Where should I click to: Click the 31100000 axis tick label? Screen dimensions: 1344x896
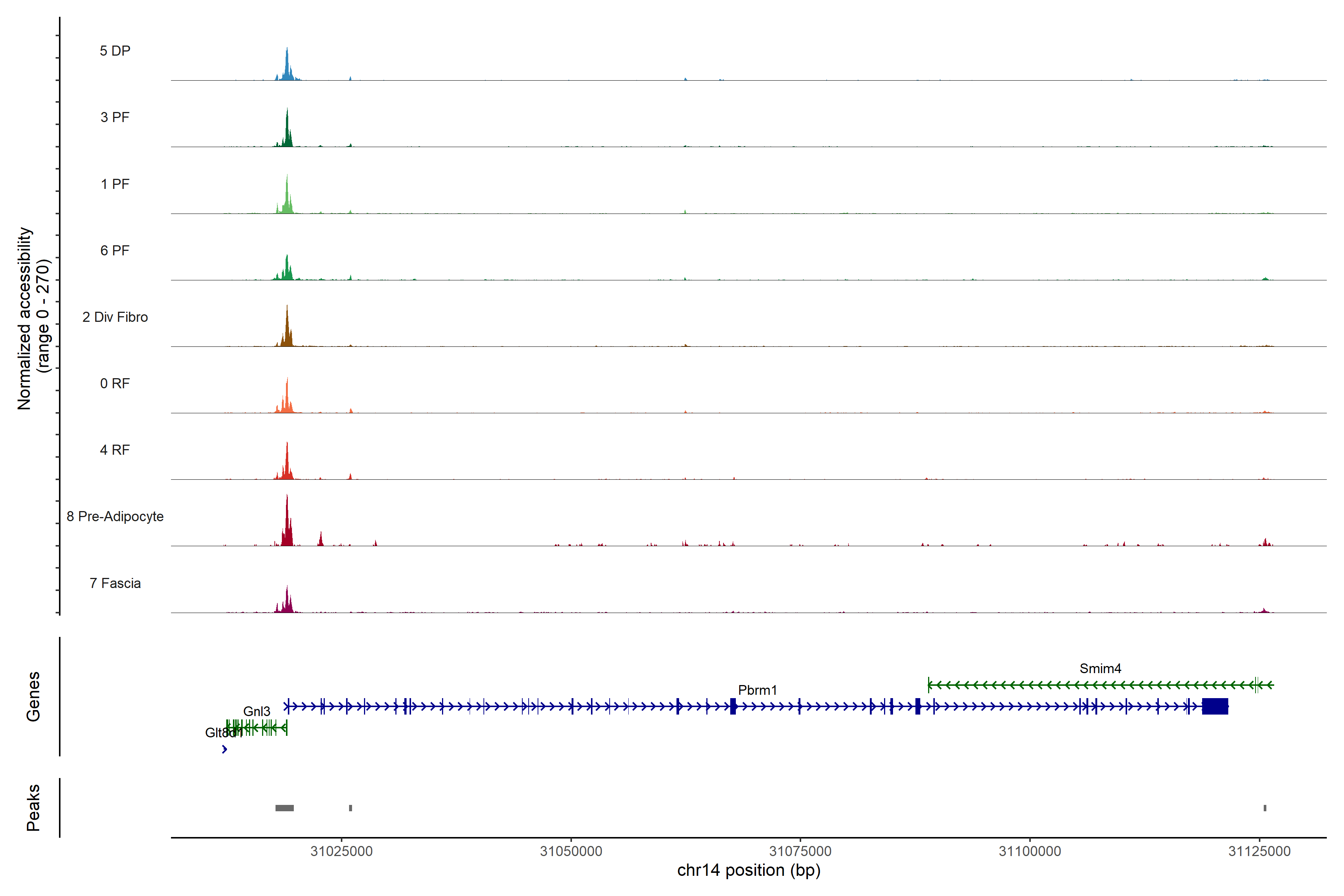(x=1030, y=852)
